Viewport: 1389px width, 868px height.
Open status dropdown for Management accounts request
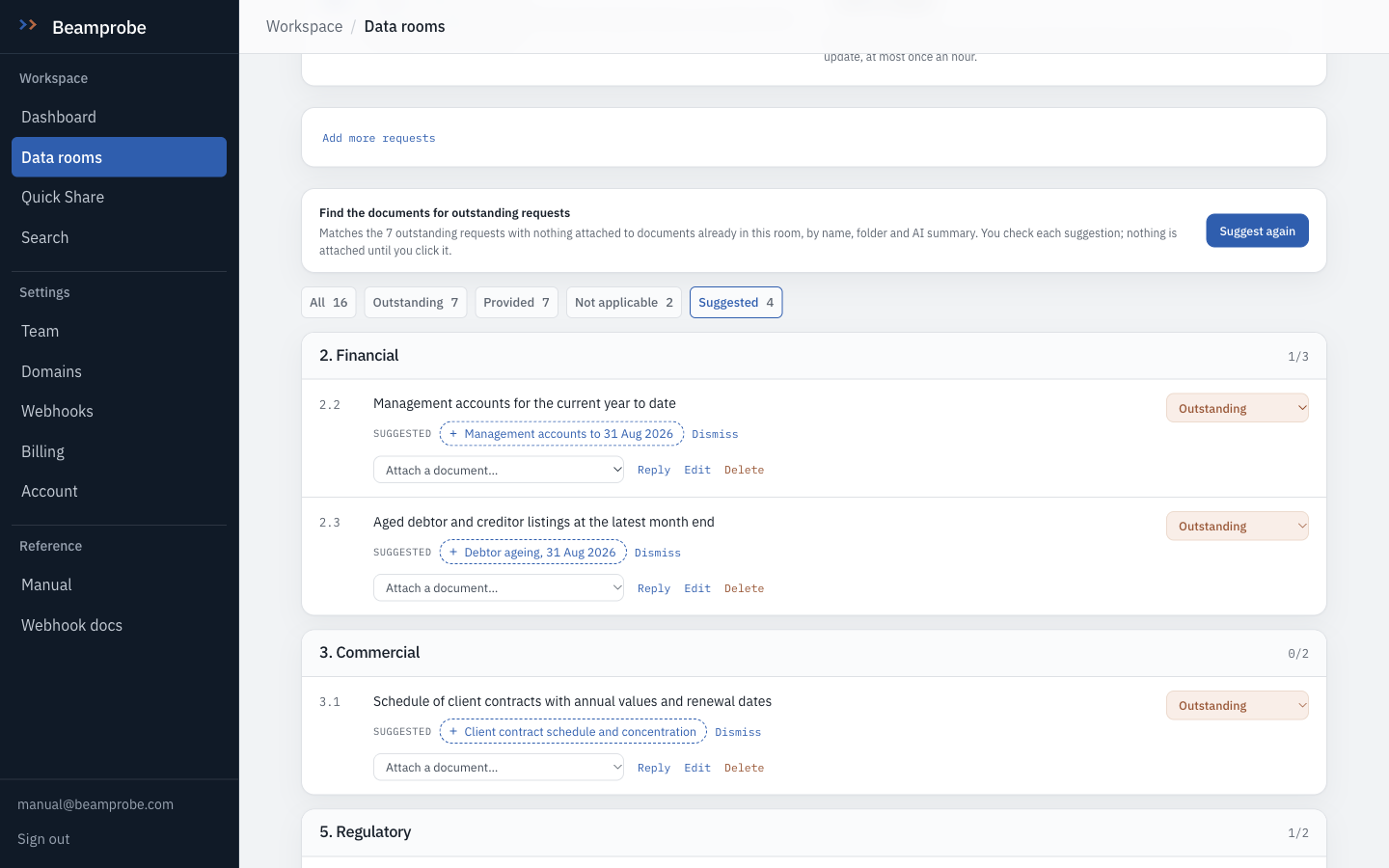click(1238, 408)
